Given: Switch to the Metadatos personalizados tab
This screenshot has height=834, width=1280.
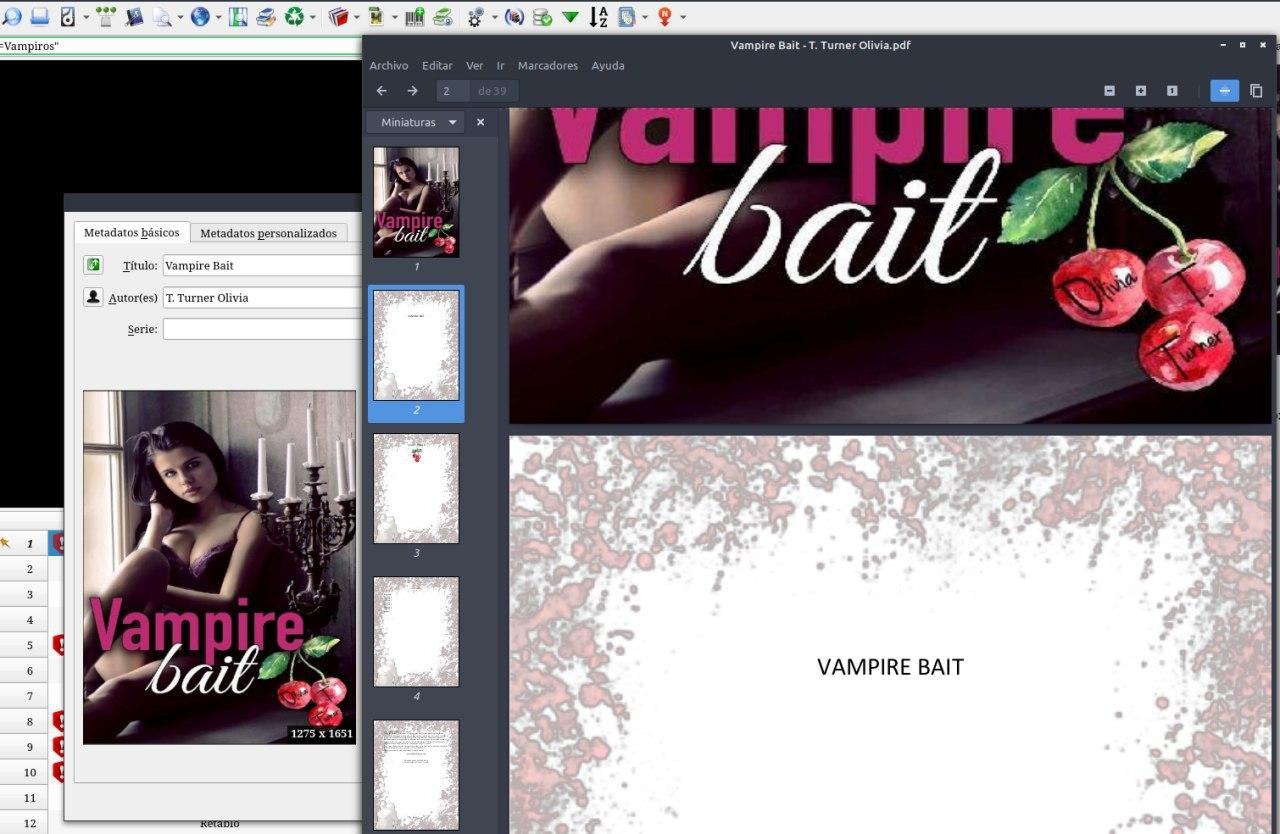Looking at the screenshot, I should pyautogui.click(x=269, y=233).
